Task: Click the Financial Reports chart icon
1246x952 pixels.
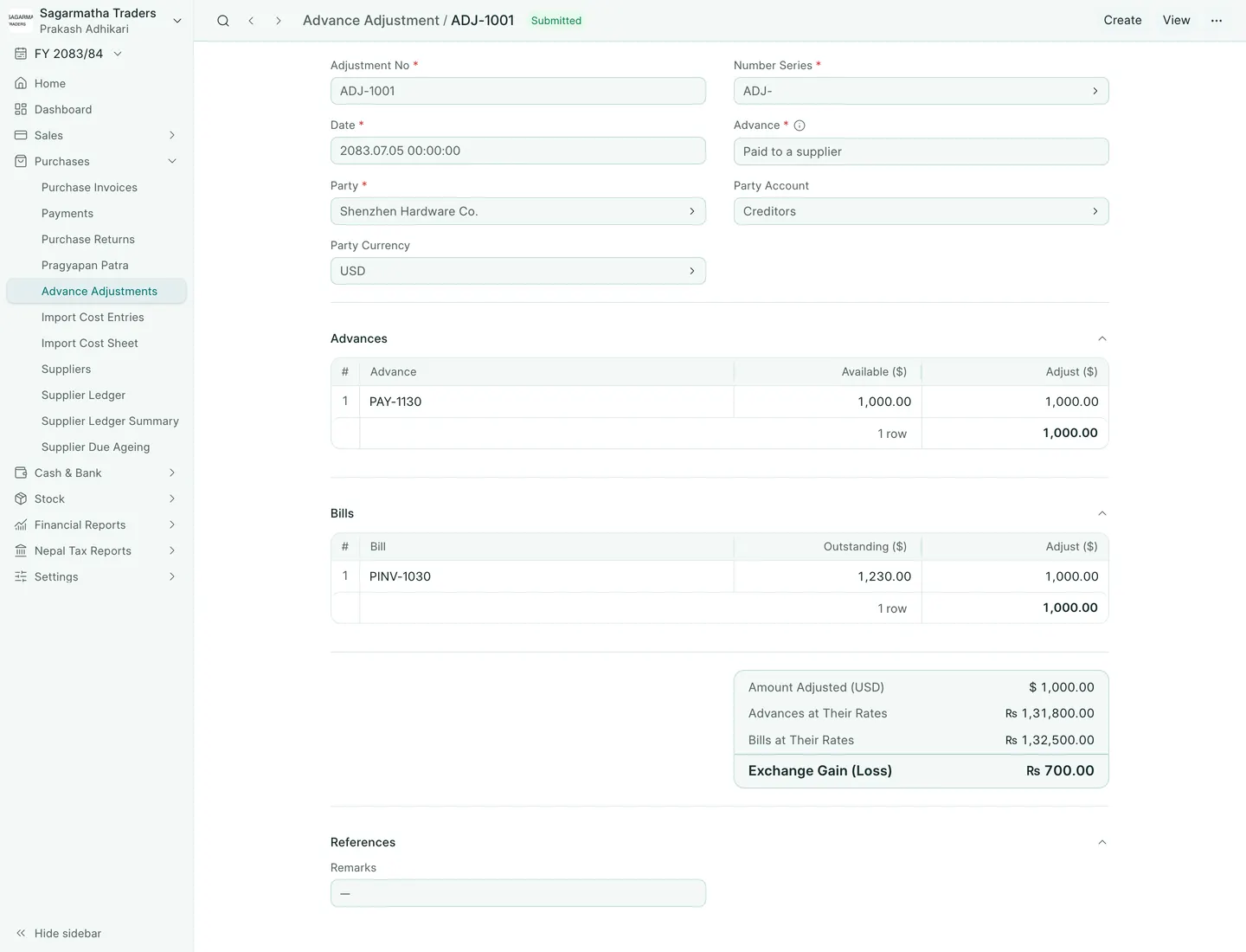Action: (x=21, y=524)
